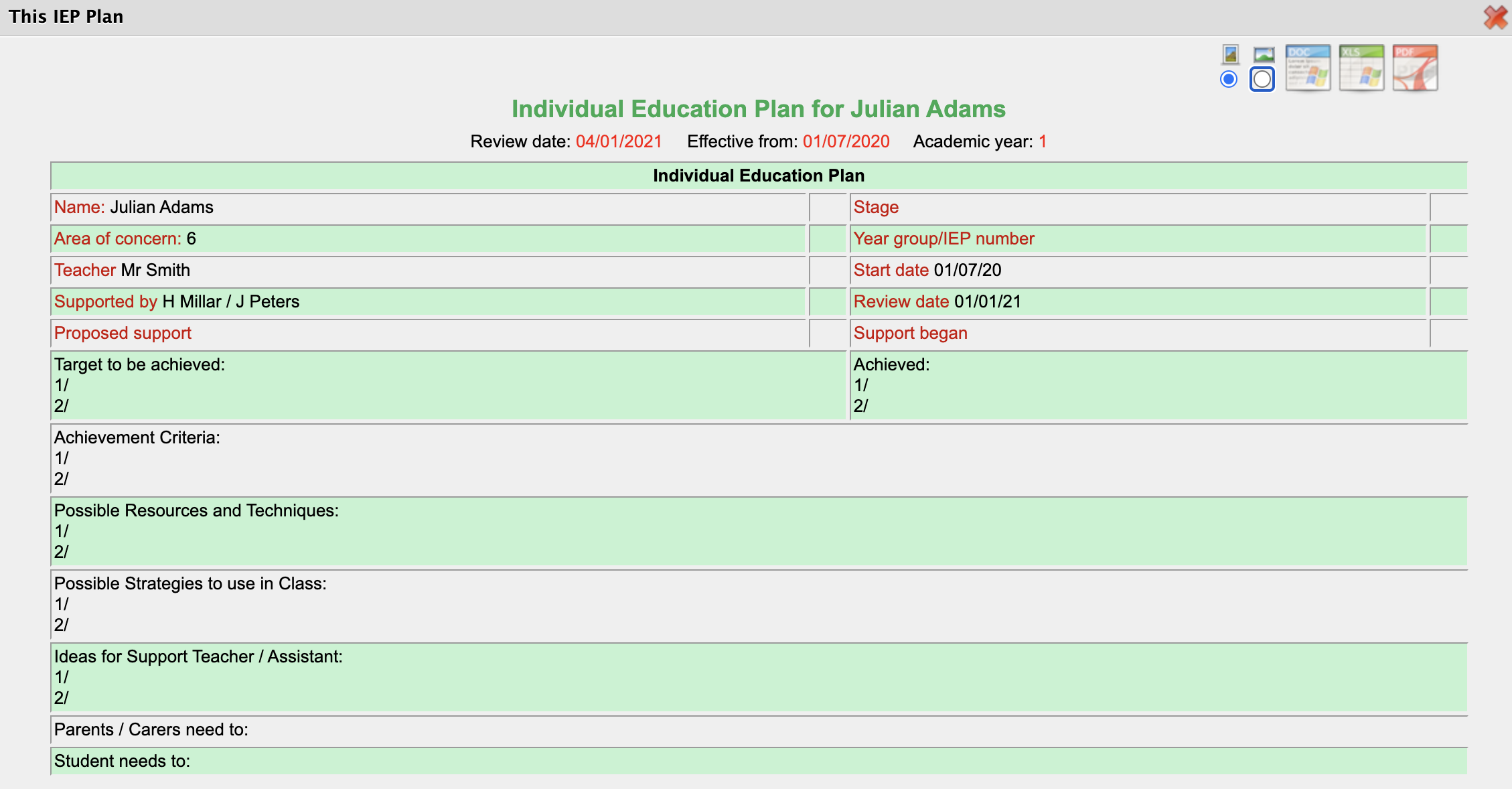Click the Effective from date 01/07/2020

(x=846, y=141)
